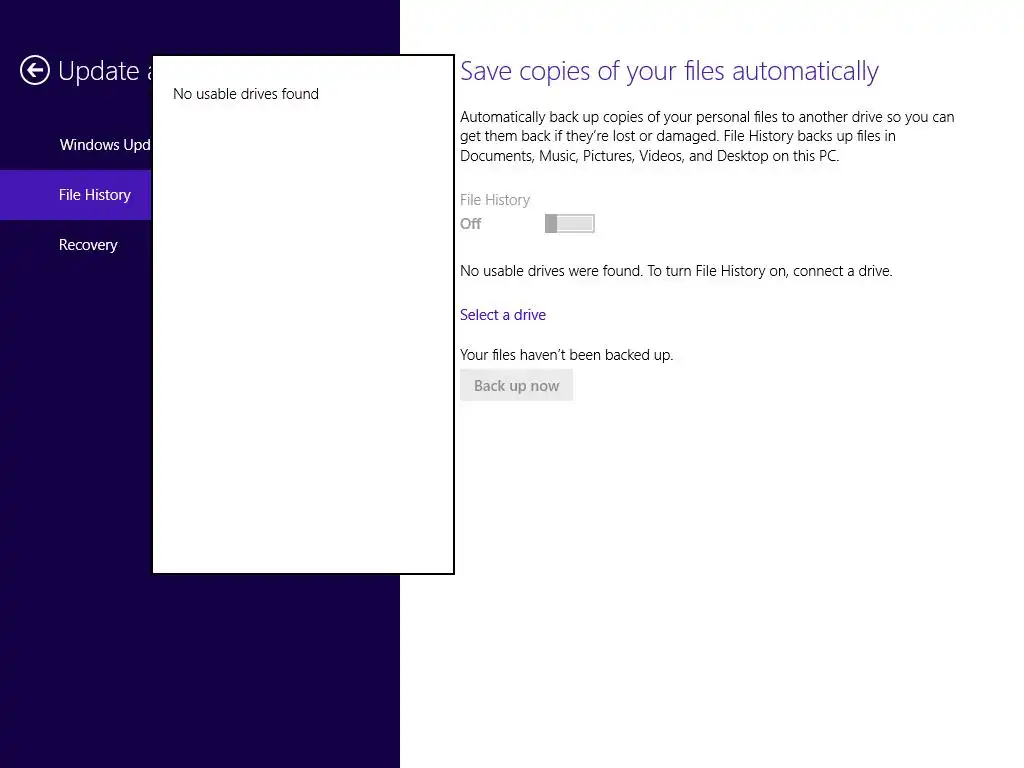Click the 'Save copies of your files automatically' heading
1024x768 pixels.
pos(669,71)
